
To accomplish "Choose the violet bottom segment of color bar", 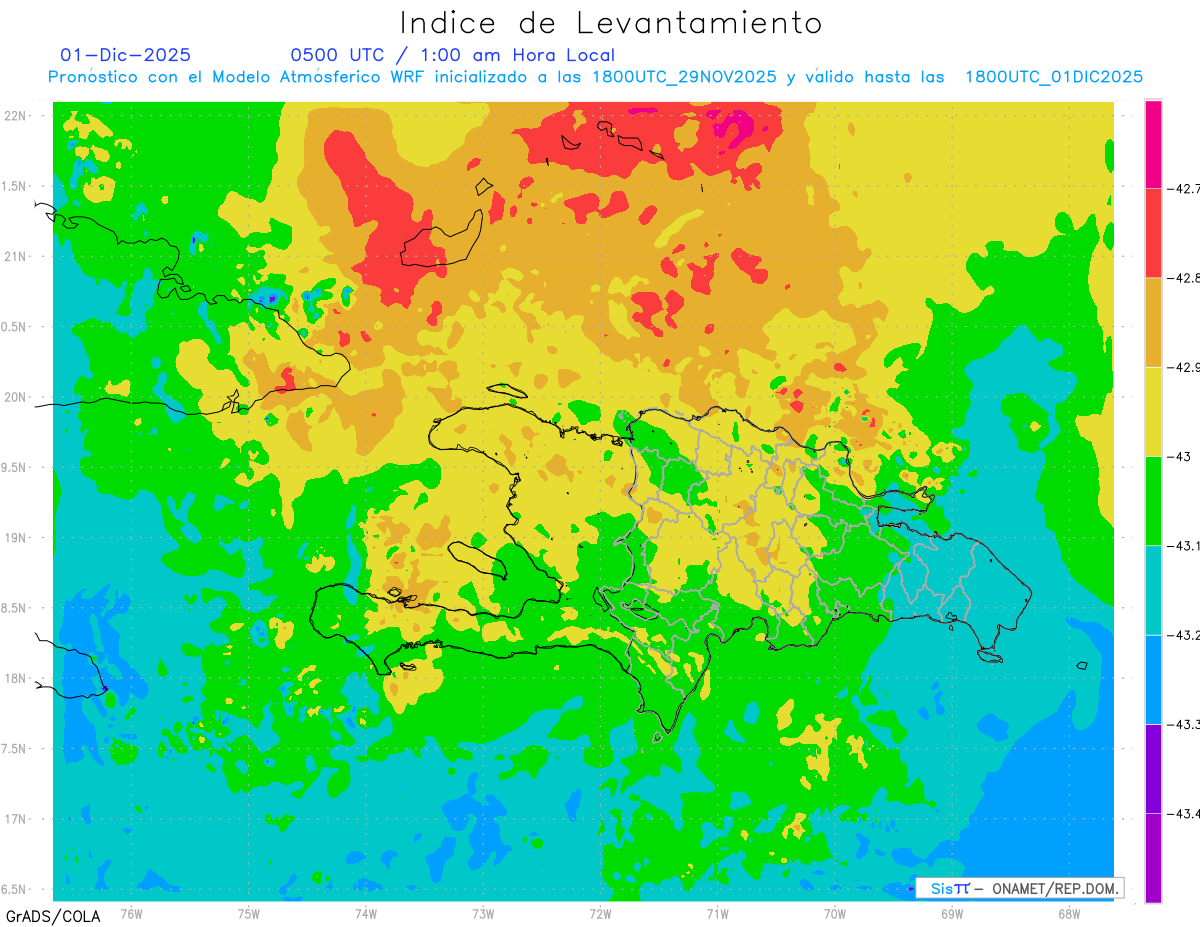I will (x=1153, y=857).
